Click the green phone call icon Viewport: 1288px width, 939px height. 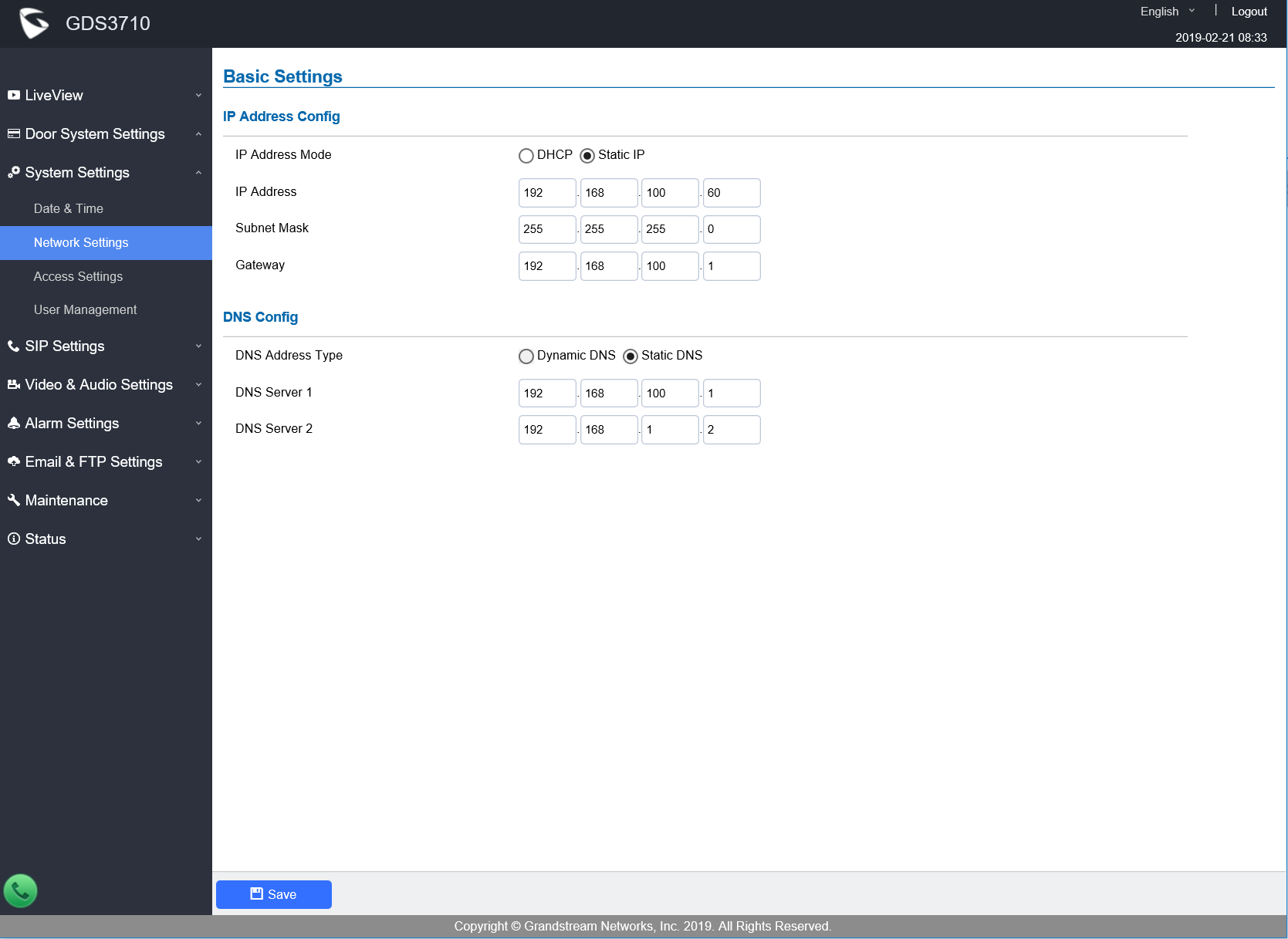(21, 891)
